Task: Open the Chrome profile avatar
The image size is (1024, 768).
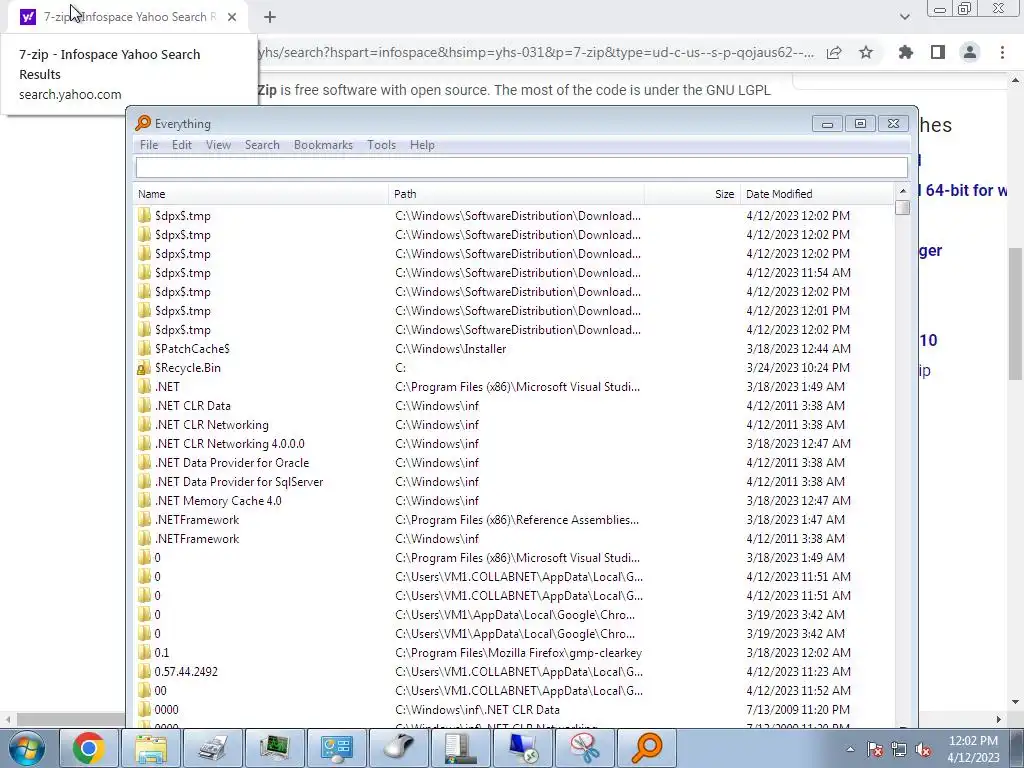Action: (970, 52)
